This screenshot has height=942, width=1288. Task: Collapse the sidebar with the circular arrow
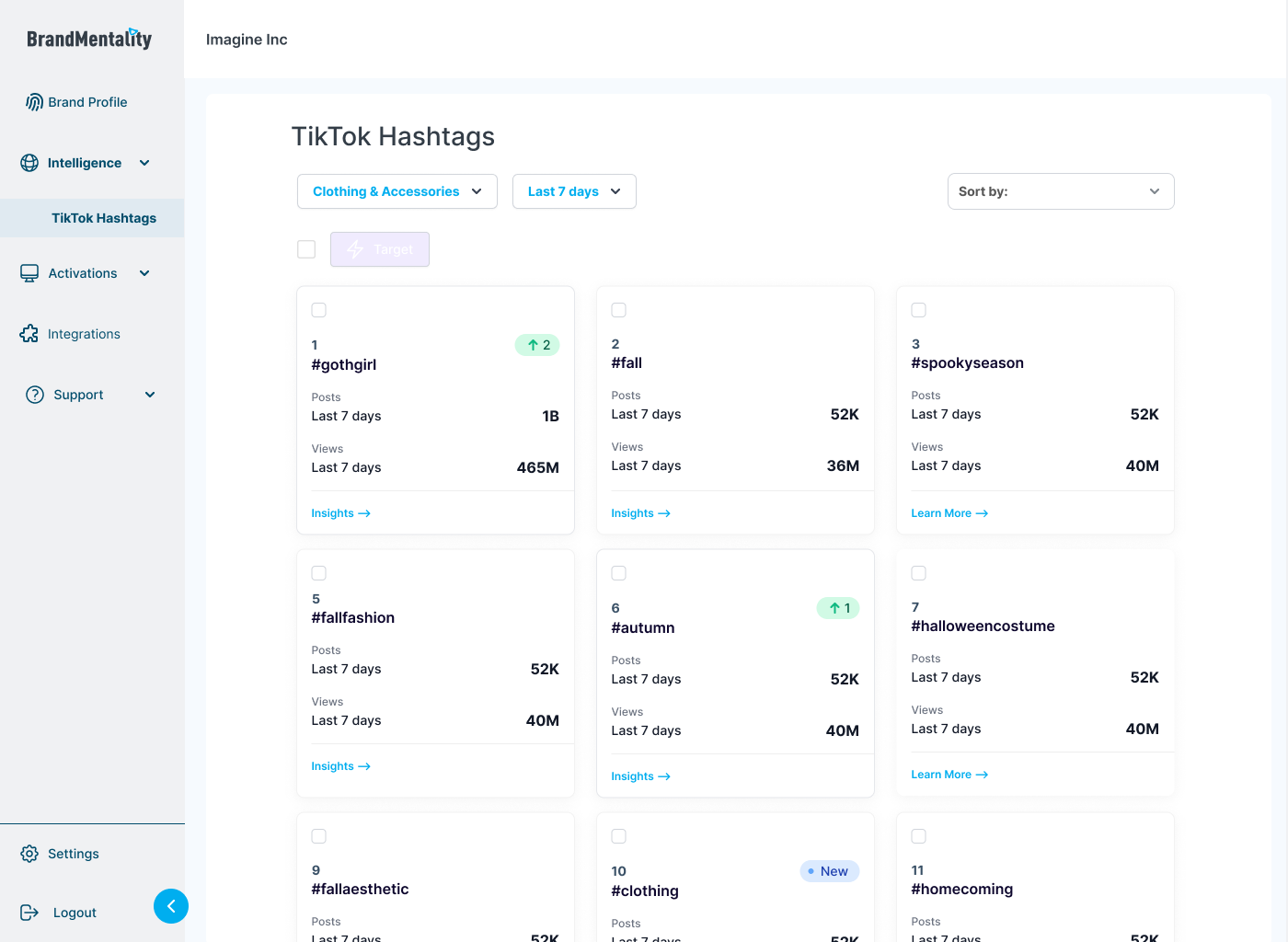171,906
